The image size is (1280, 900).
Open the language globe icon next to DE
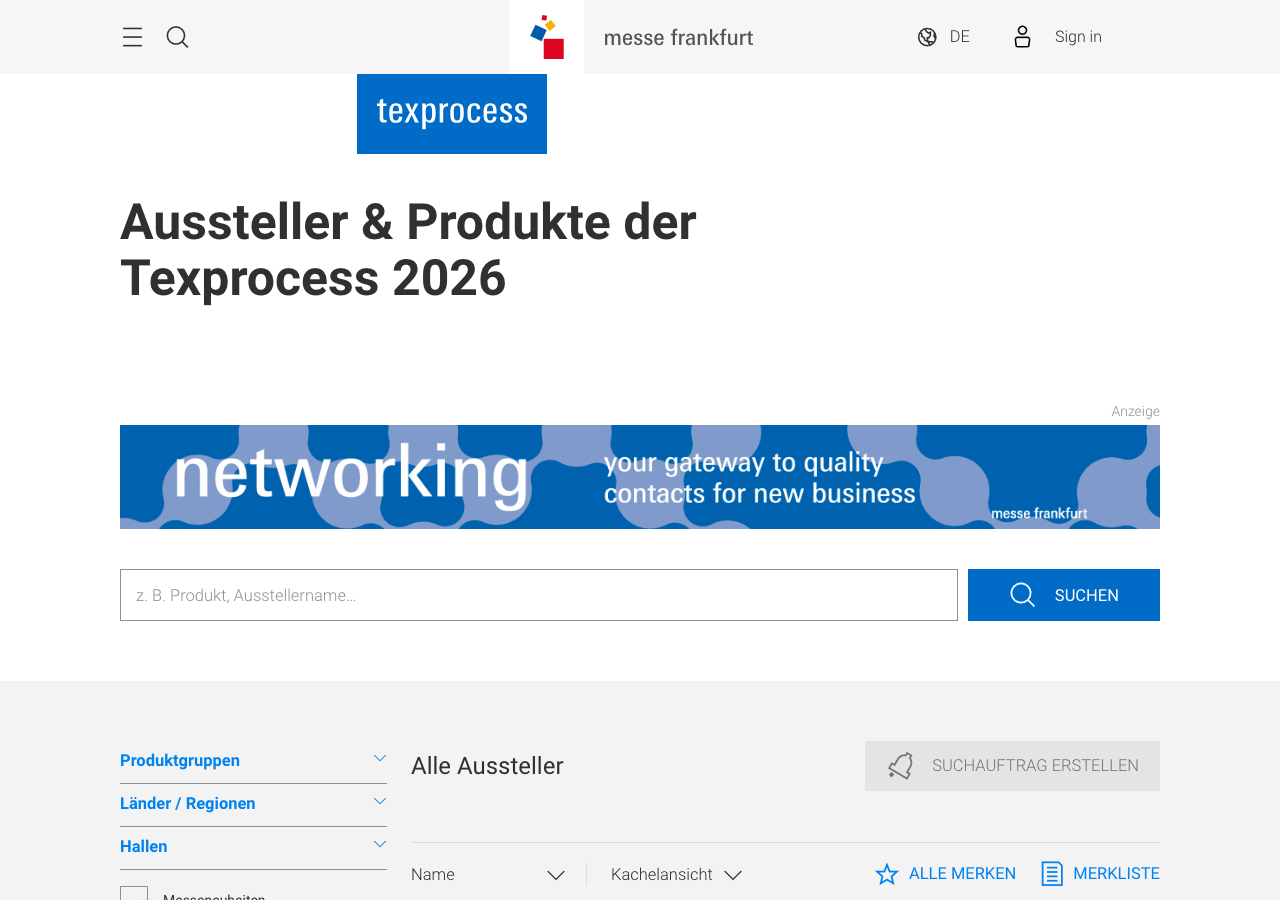tap(925, 35)
